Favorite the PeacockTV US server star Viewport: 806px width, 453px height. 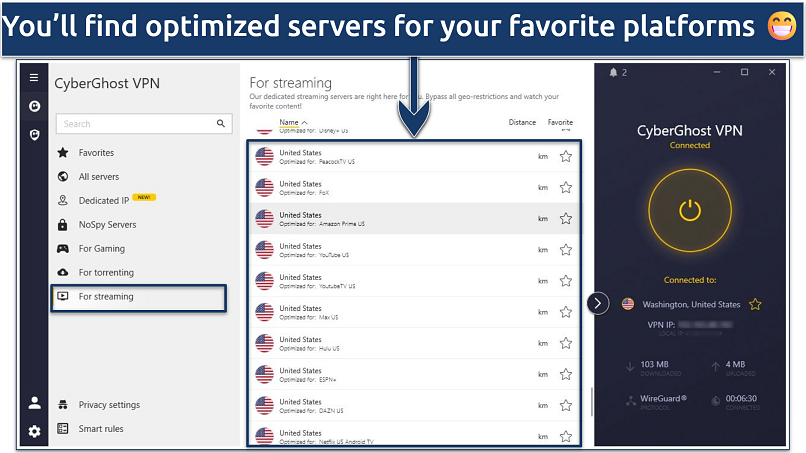point(566,156)
